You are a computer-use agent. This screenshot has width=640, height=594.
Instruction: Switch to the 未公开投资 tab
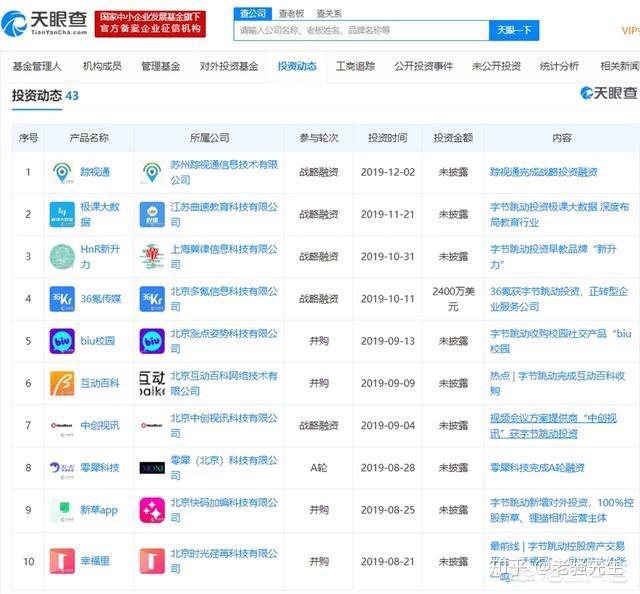pyautogui.click(x=496, y=66)
